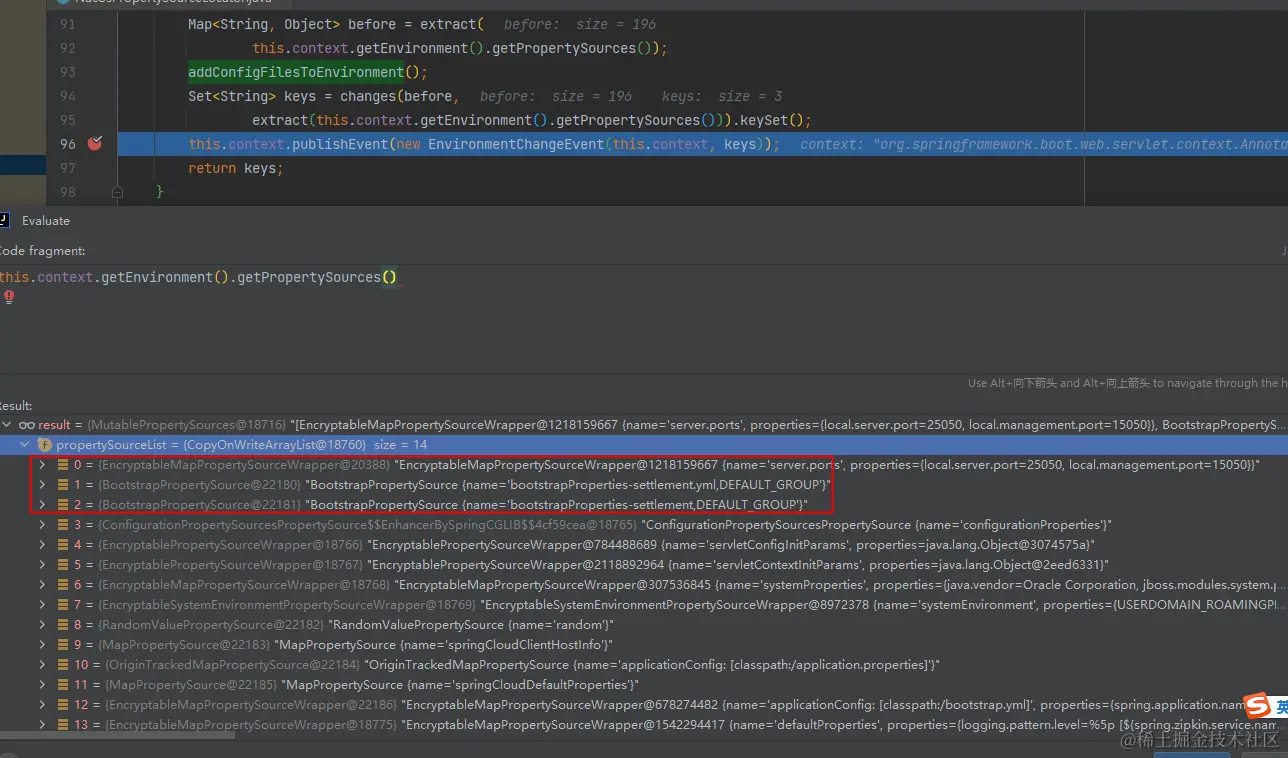Screen dimensions: 1288x758
Task: Click 'Set<String> keys = changes(before,' code
Action: [x=324, y=96]
